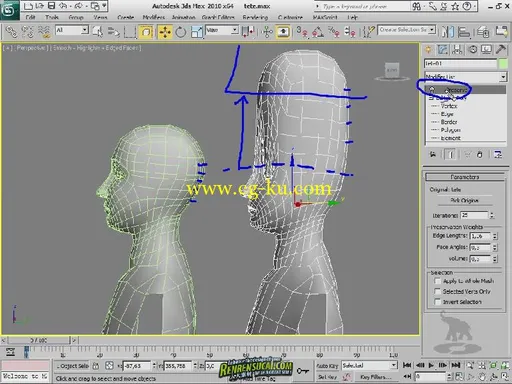Click the Mirror tool icon
This screenshot has width=512, height=384.
[x=448, y=32]
